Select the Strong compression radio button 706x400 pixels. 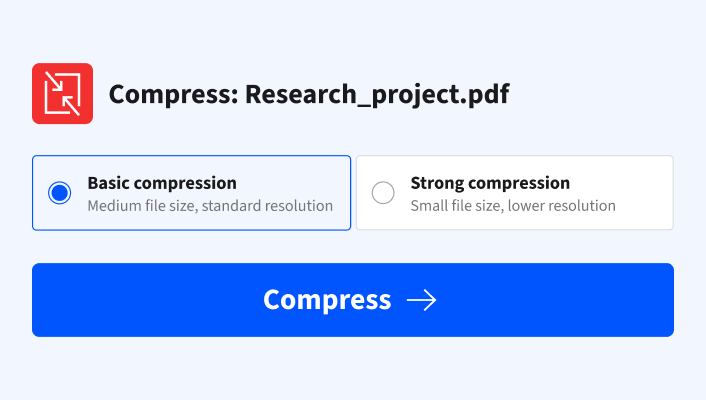click(383, 193)
